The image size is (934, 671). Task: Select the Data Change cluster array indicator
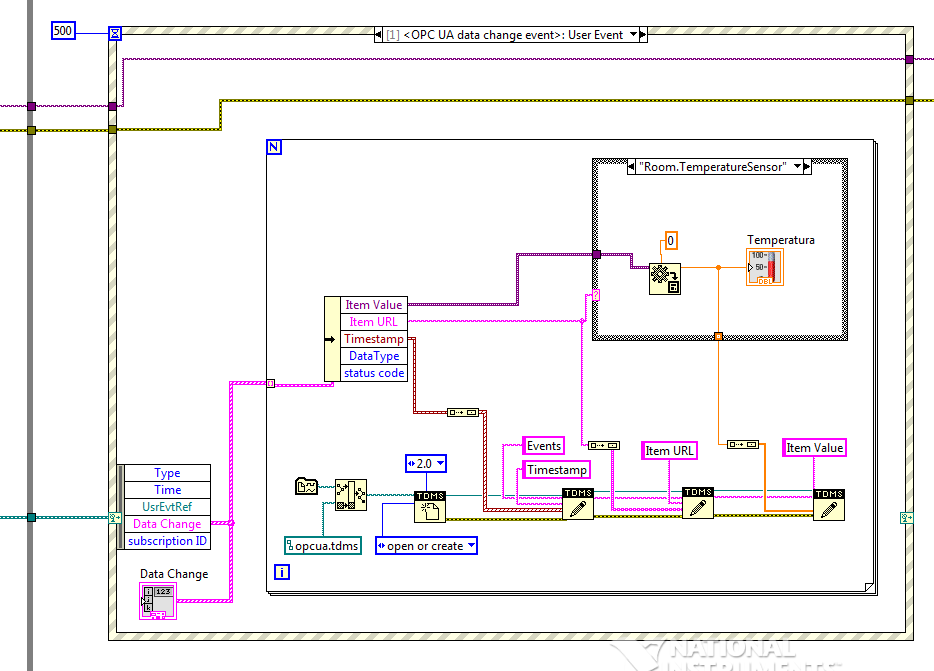point(158,601)
